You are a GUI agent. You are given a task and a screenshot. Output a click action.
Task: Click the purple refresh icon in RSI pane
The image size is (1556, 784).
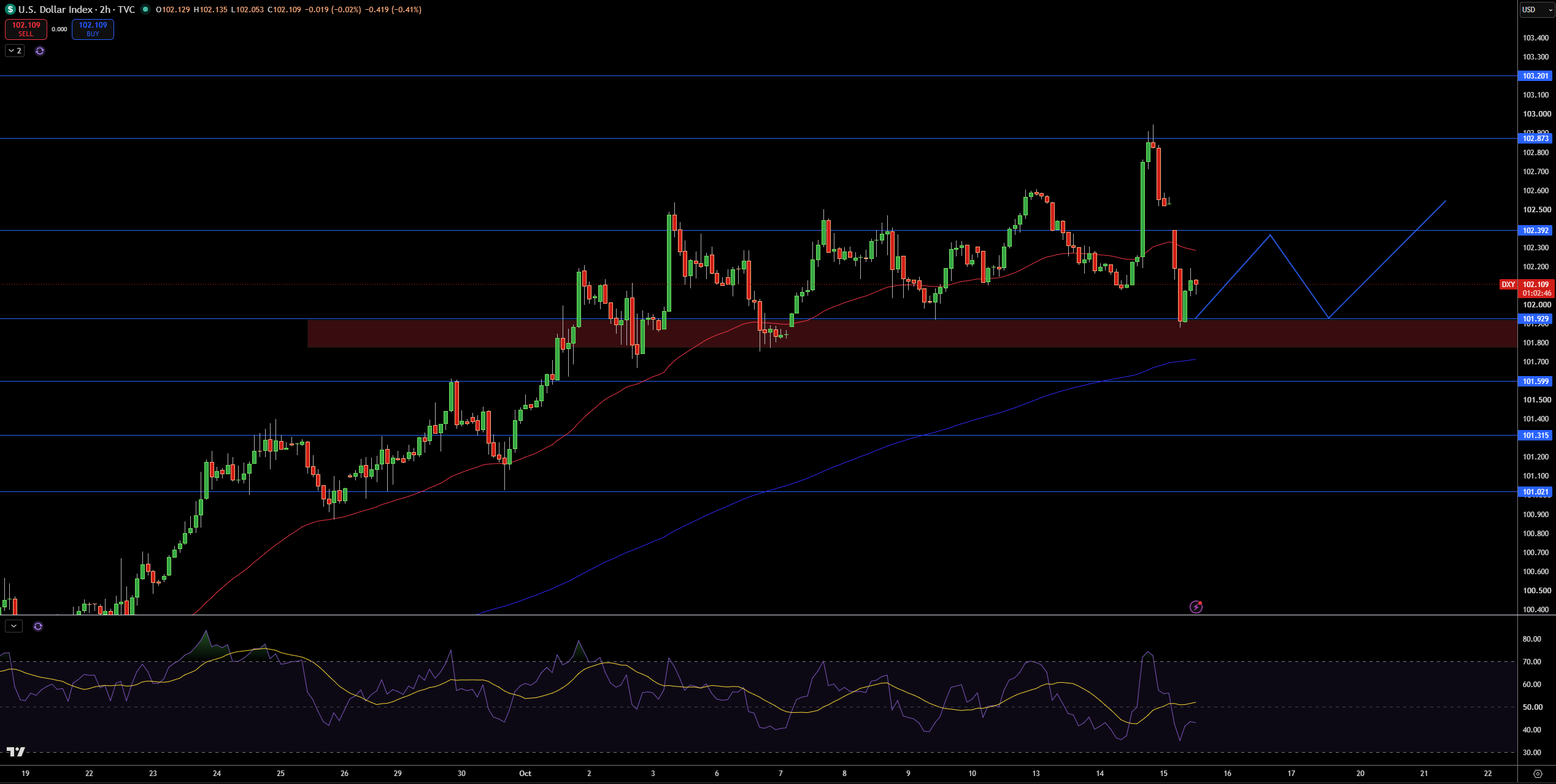[x=38, y=626]
